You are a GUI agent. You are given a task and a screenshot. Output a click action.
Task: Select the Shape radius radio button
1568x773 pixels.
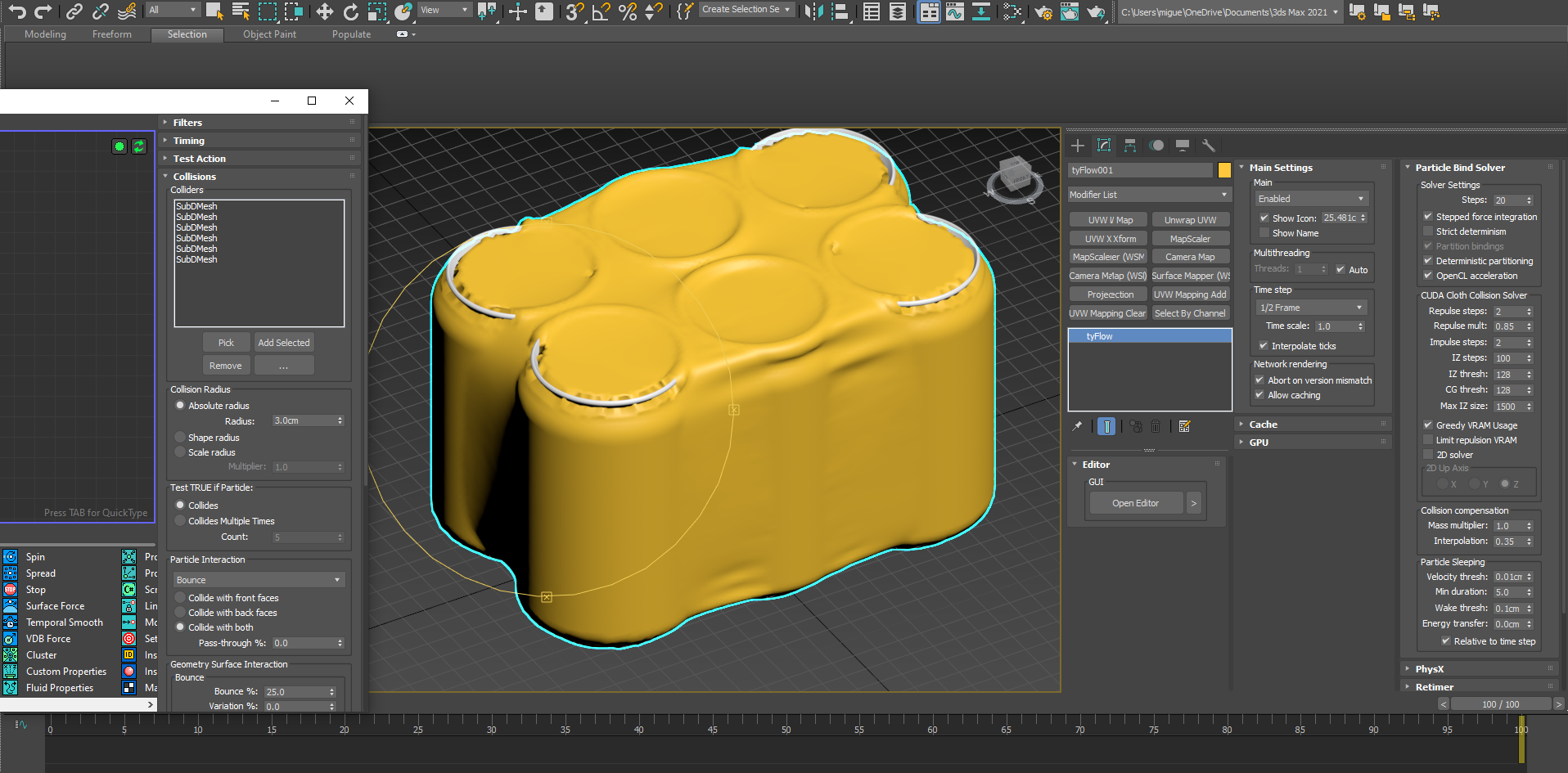click(x=181, y=438)
